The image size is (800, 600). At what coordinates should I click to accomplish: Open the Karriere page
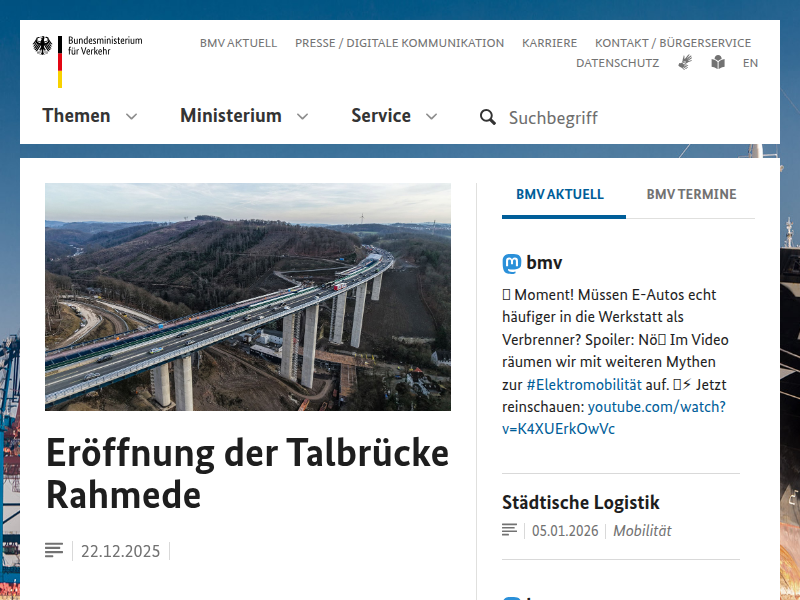click(549, 43)
